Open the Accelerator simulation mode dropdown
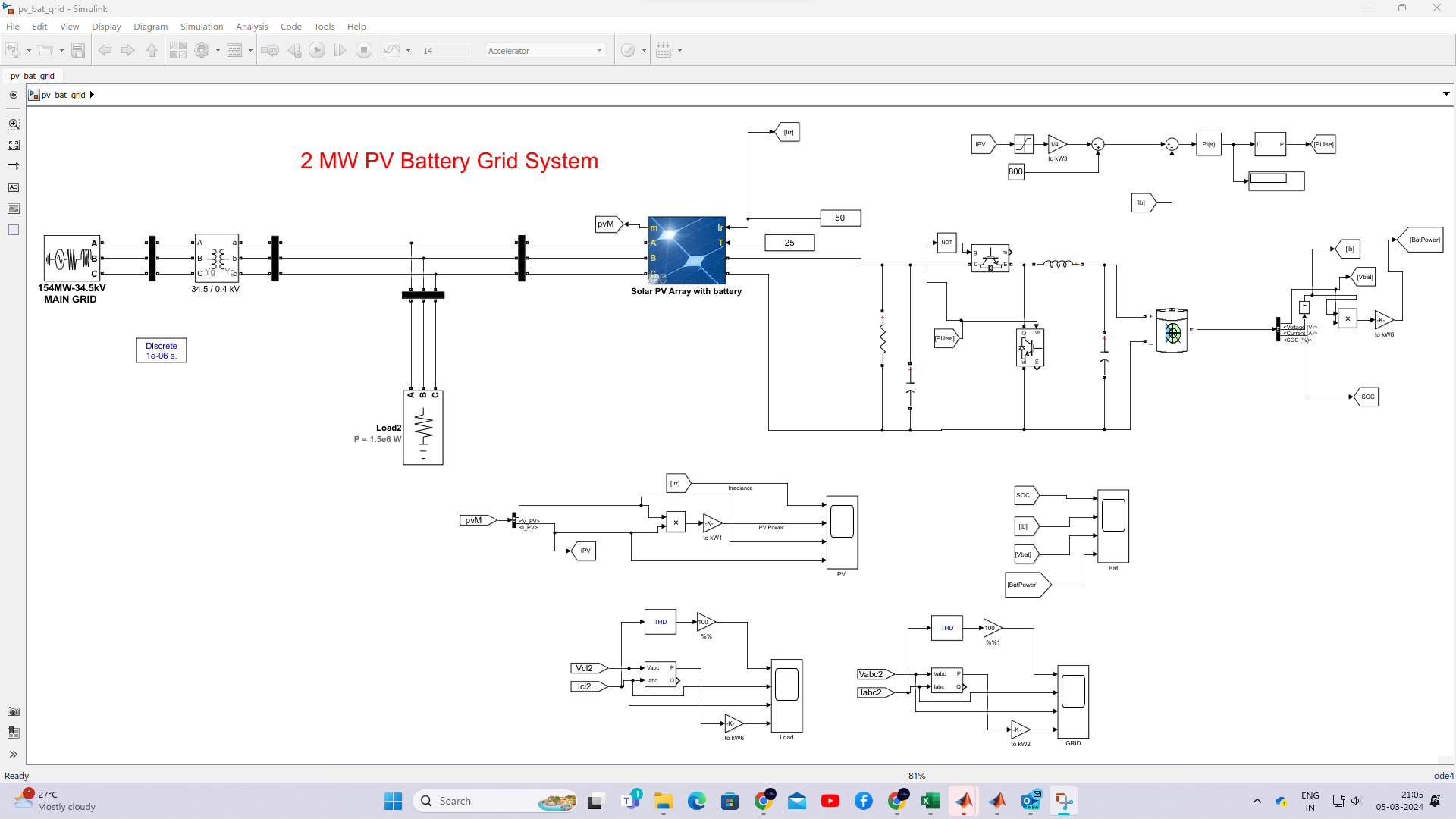Screen dimensions: 1456x819 coord(598,50)
